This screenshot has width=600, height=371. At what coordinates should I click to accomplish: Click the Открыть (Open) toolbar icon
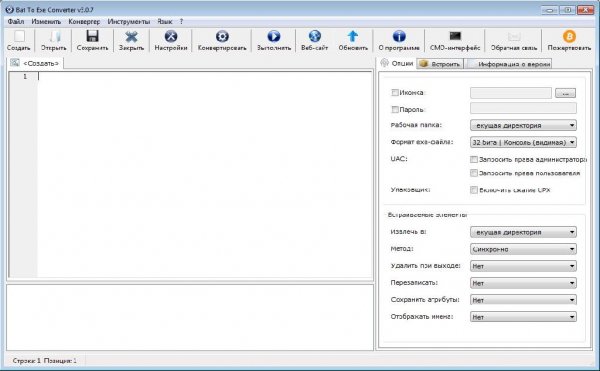coord(55,36)
